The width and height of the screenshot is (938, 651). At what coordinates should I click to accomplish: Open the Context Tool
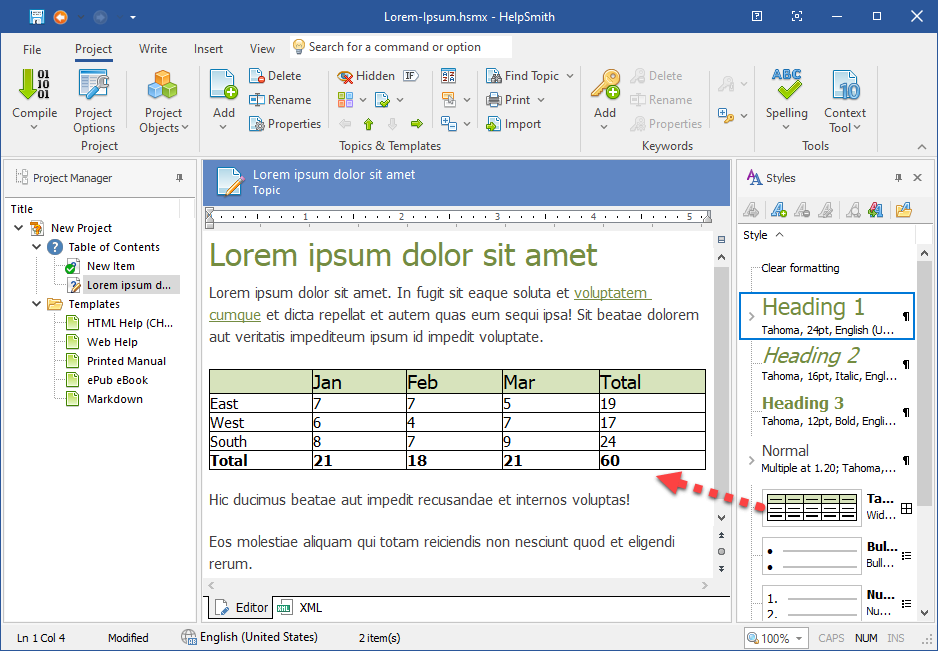(x=845, y=101)
